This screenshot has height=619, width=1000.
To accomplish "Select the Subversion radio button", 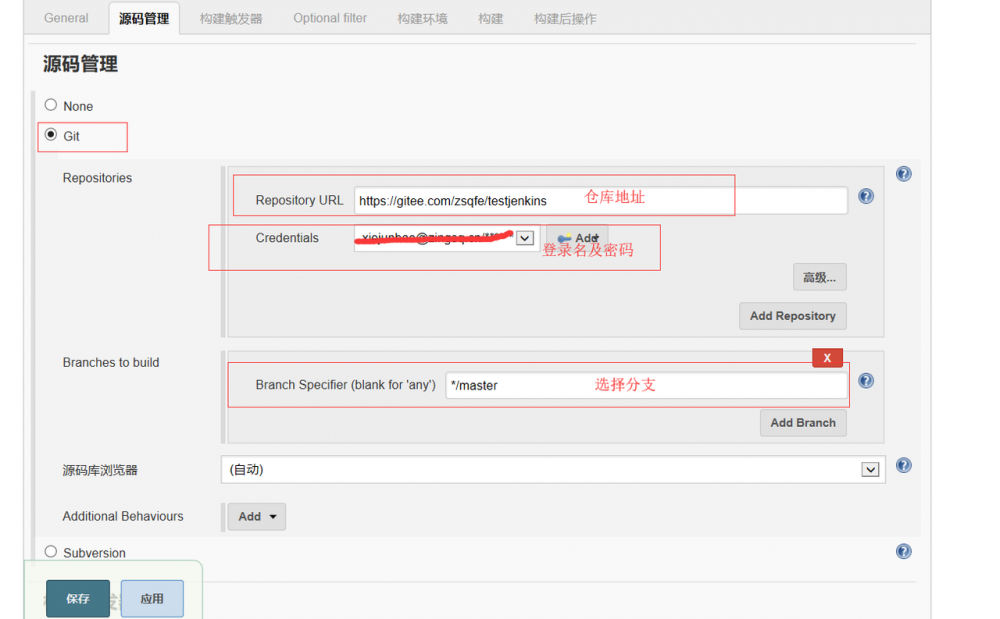I will click(x=50, y=552).
